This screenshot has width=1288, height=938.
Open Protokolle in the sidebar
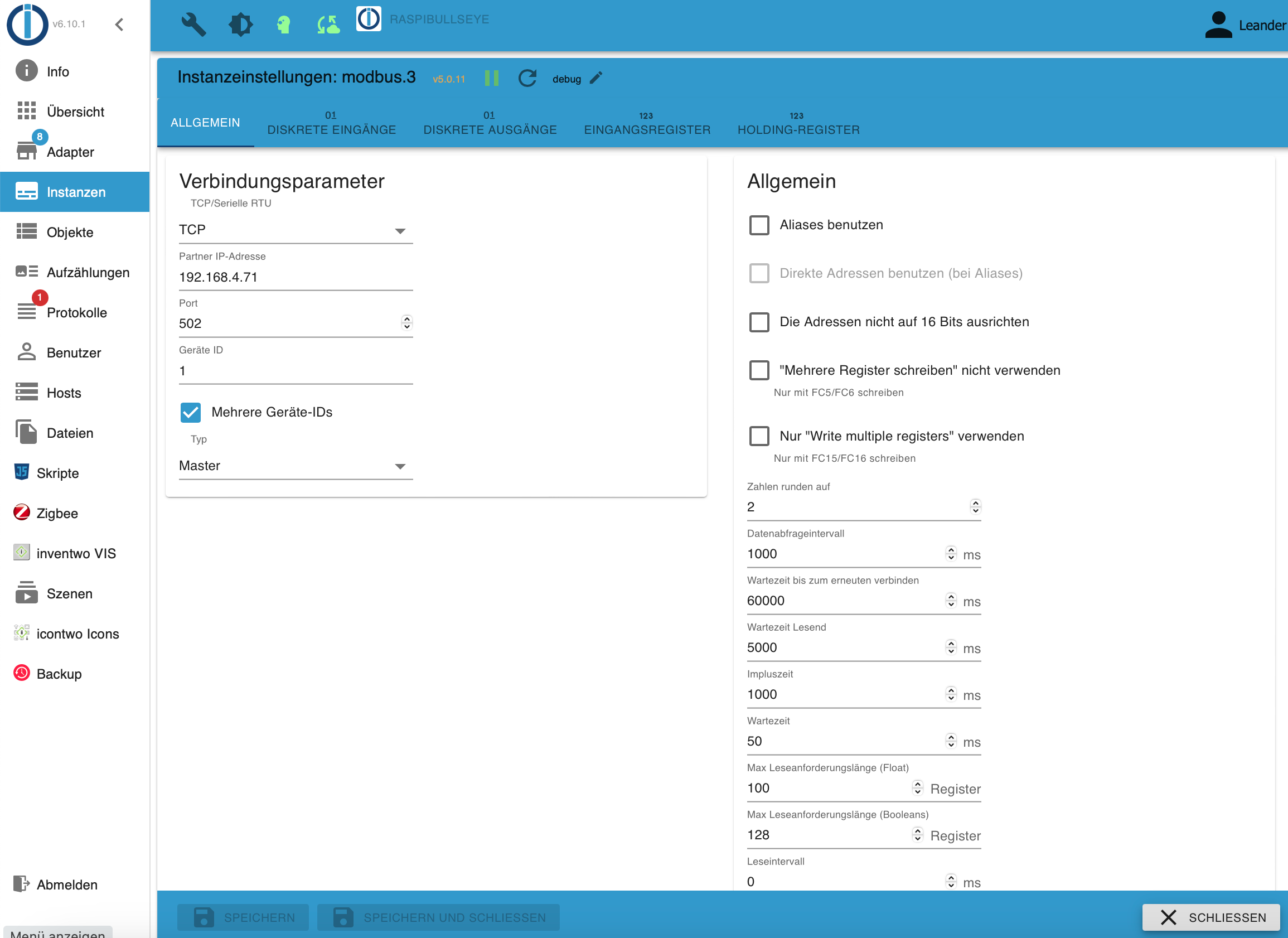[x=77, y=312]
